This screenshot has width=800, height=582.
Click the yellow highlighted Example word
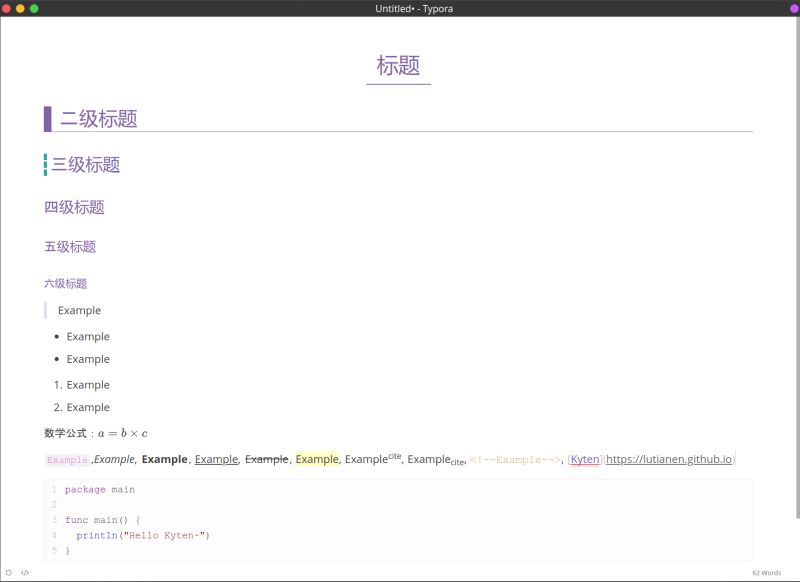point(317,459)
